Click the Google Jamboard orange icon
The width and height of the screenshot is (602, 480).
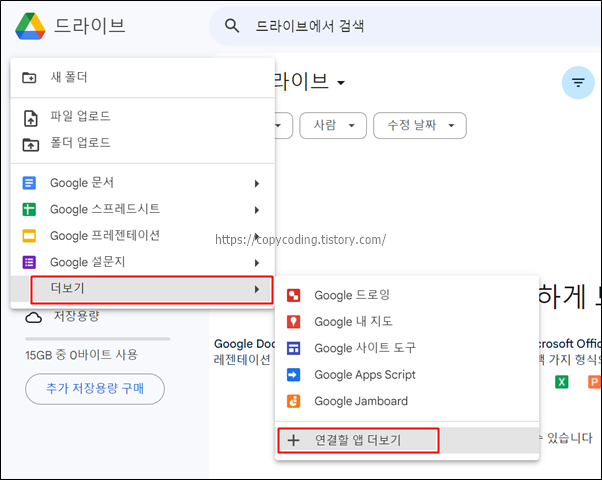point(294,401)
